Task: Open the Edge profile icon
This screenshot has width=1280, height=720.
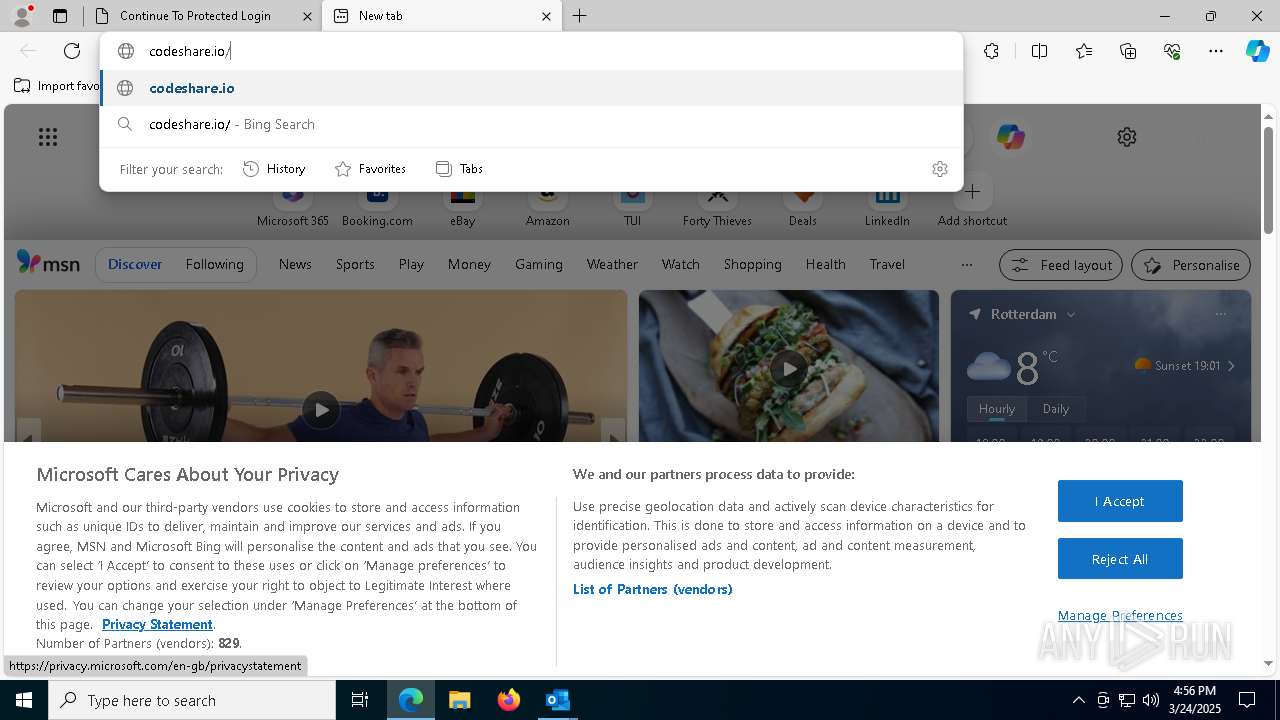Action: (x=21, y=15)
